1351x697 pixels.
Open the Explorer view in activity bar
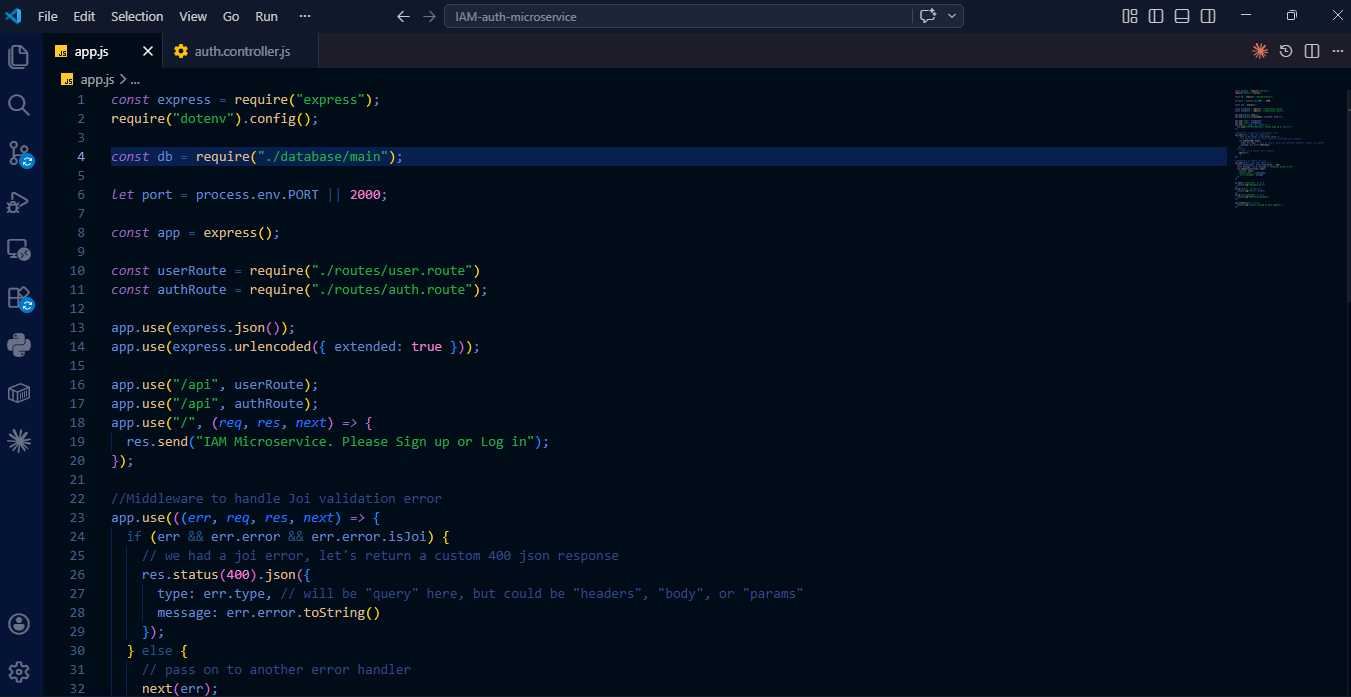(x=18, y=57)
